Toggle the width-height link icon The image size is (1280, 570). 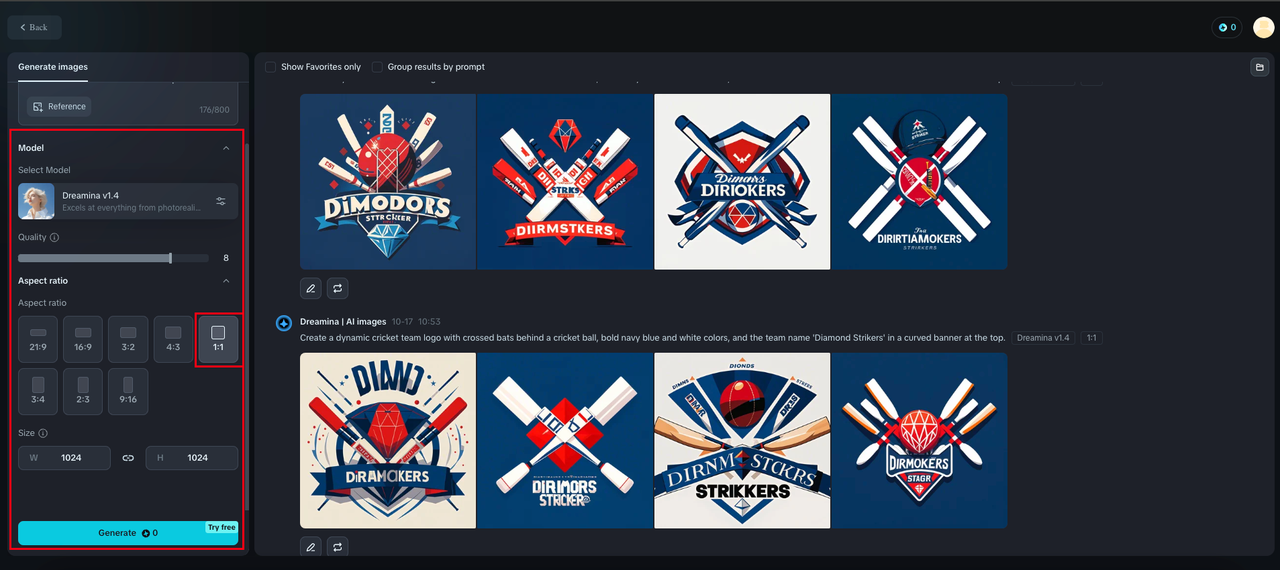coord(128,458)
